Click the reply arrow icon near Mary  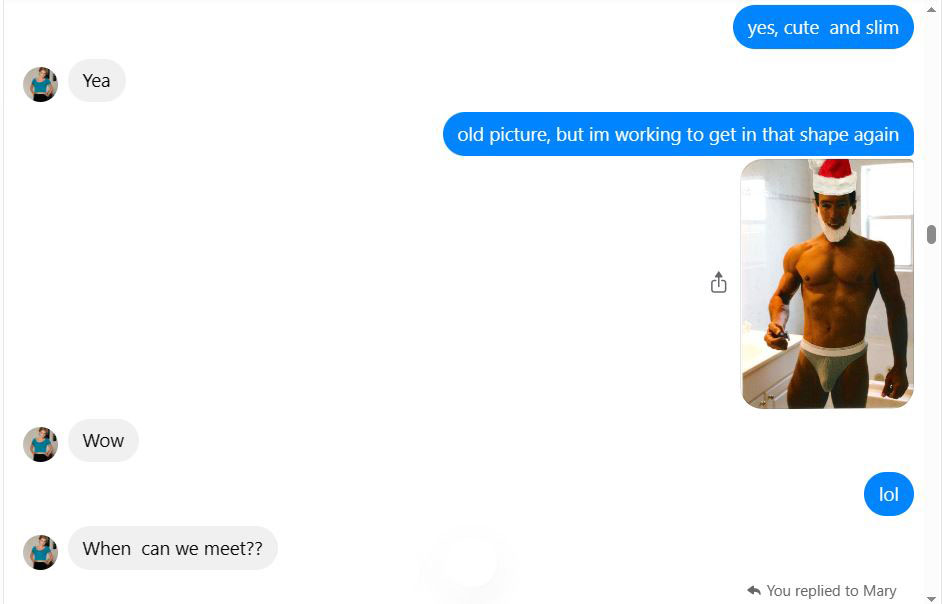(754, 590)
